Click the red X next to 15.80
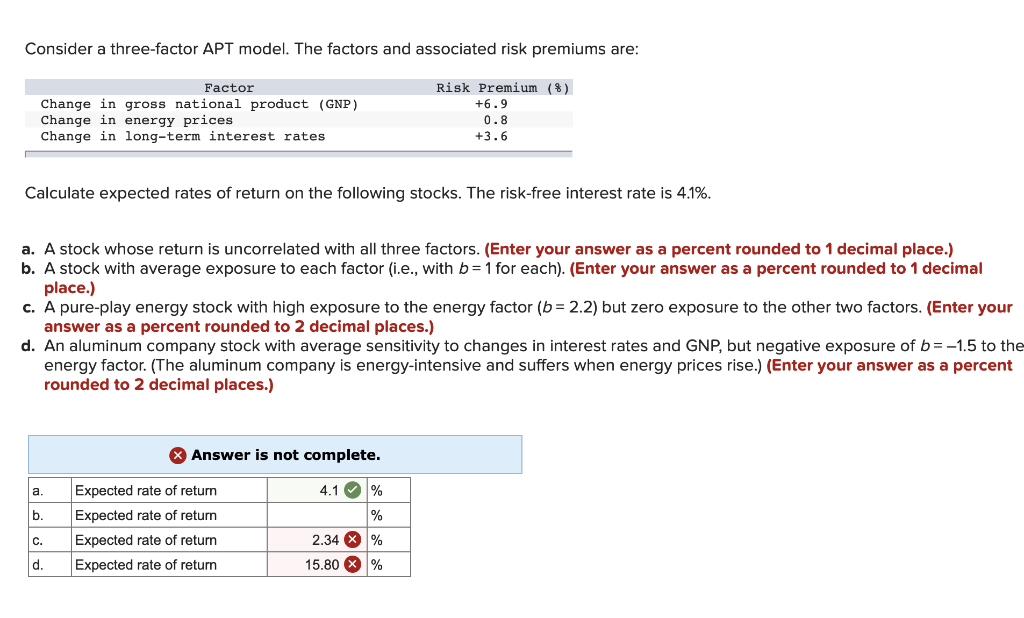 pyautogui.click(x=354, y=564)
